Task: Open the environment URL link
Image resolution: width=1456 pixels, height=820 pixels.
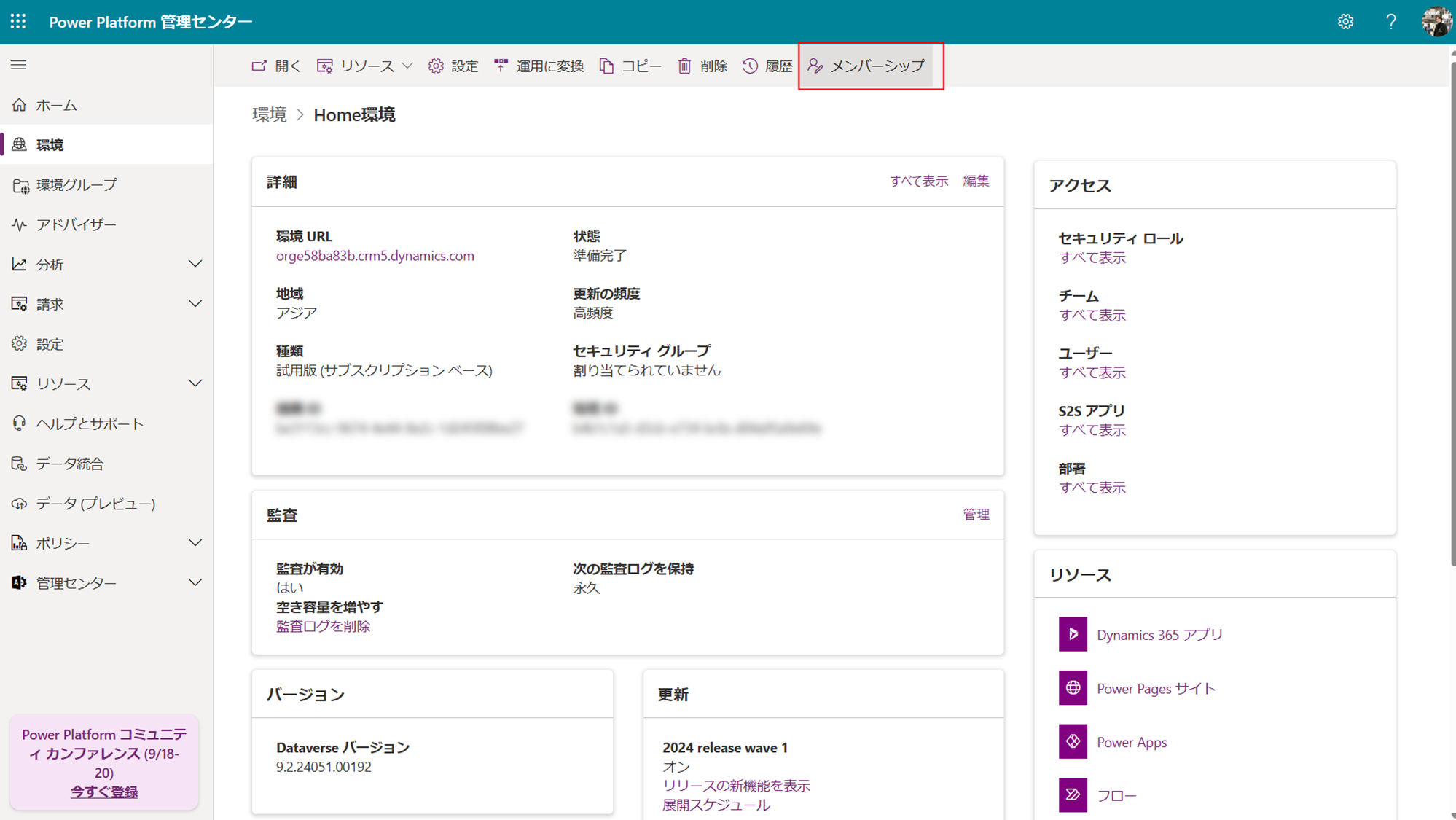Action: 375,256
